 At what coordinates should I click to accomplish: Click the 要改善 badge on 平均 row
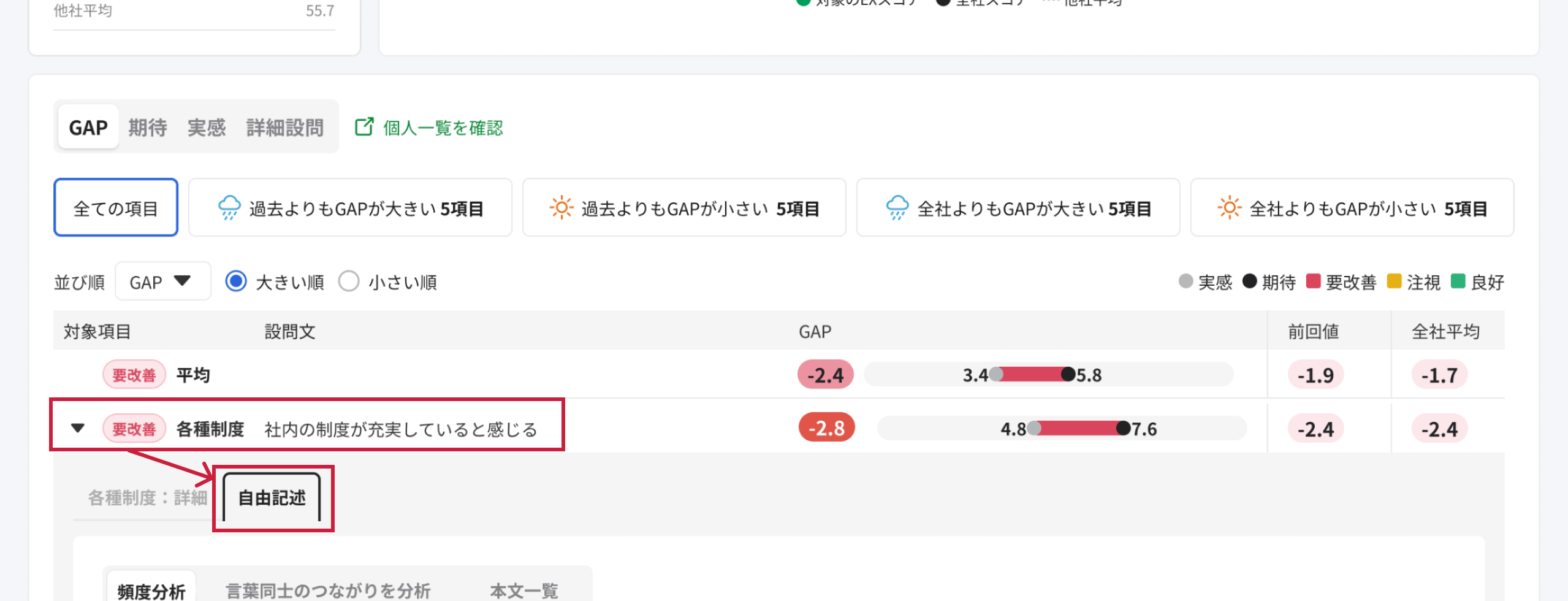click(x=134, y=375)
